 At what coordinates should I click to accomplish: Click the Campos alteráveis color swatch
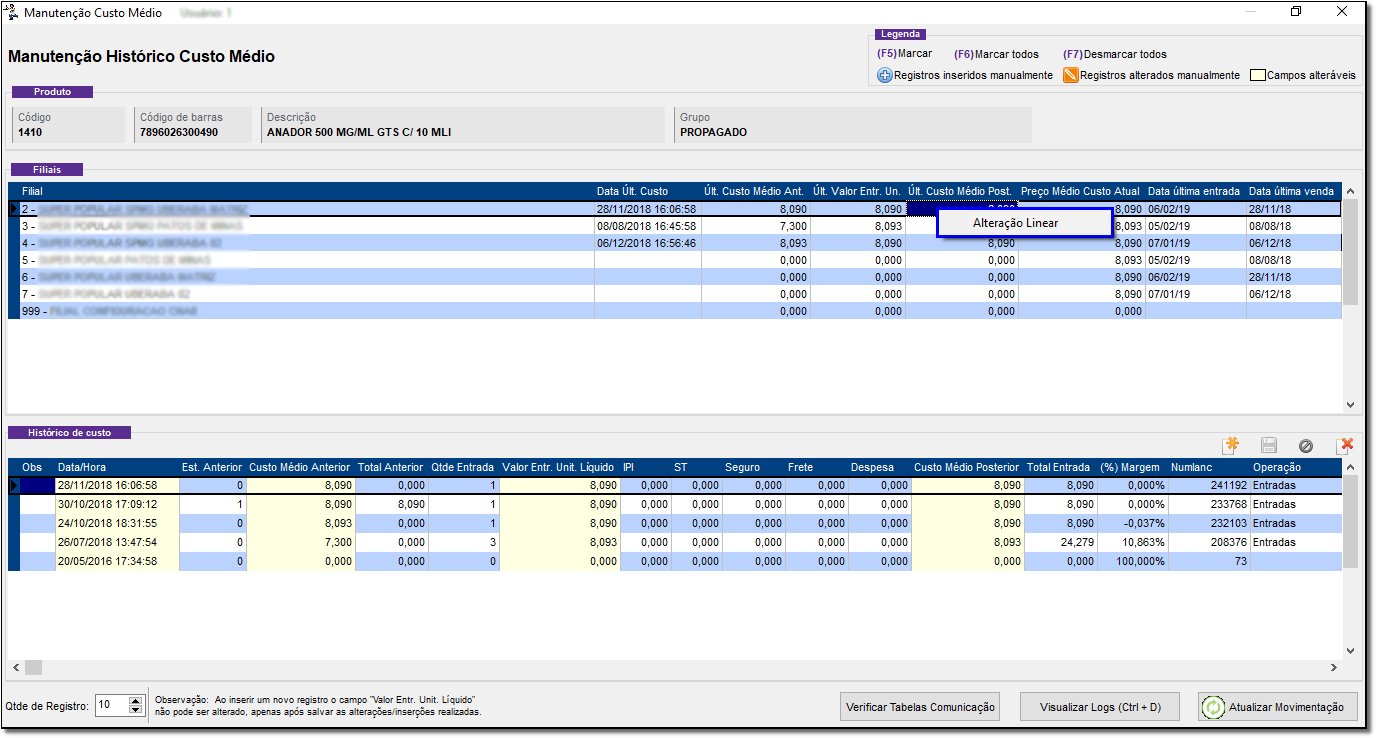[x=1258, y=76]
